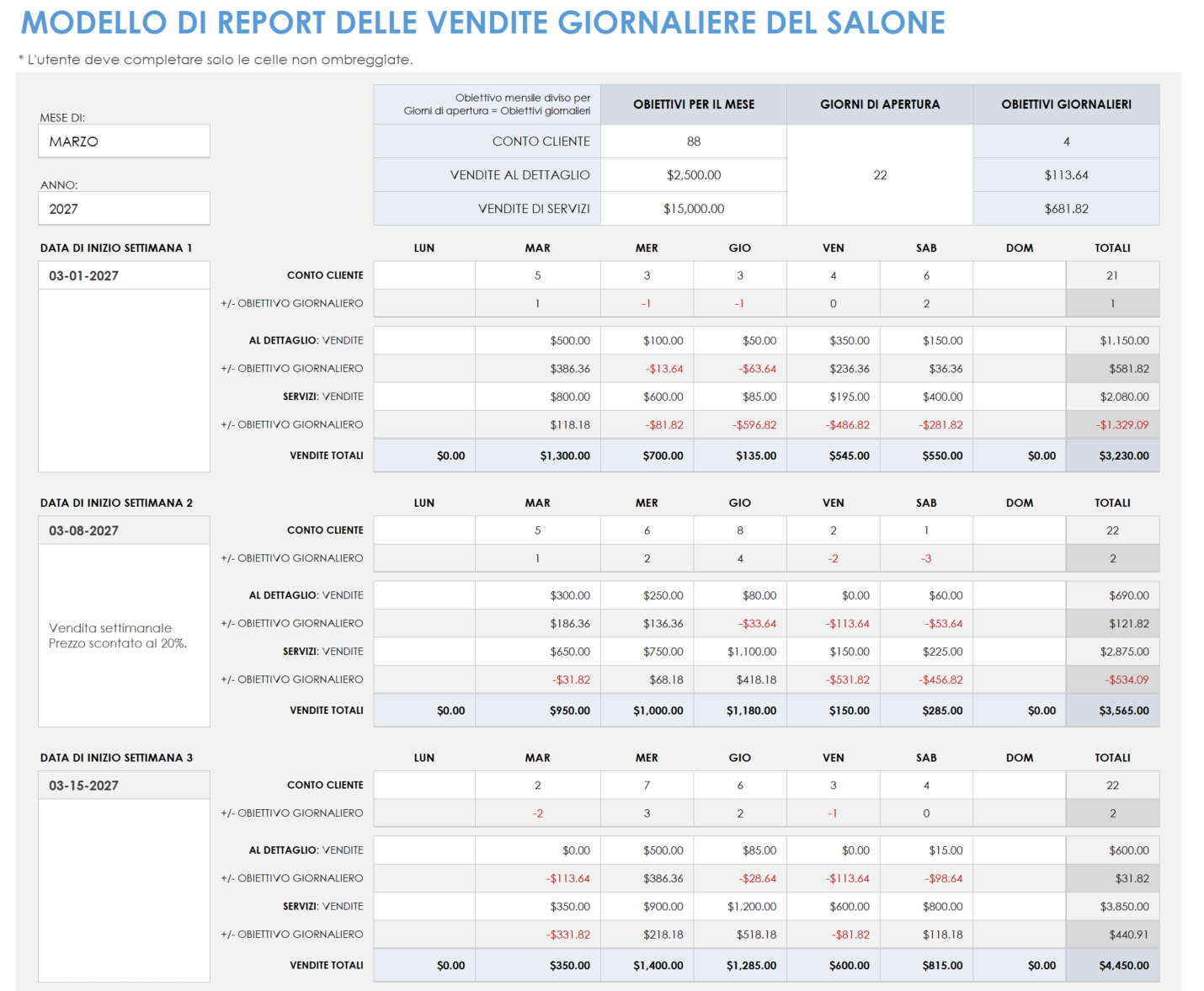The width and height of the screenshot is (1204, 991).
Task: Select week 1 SAB services sales $400.00
Action: pos(926,397)
